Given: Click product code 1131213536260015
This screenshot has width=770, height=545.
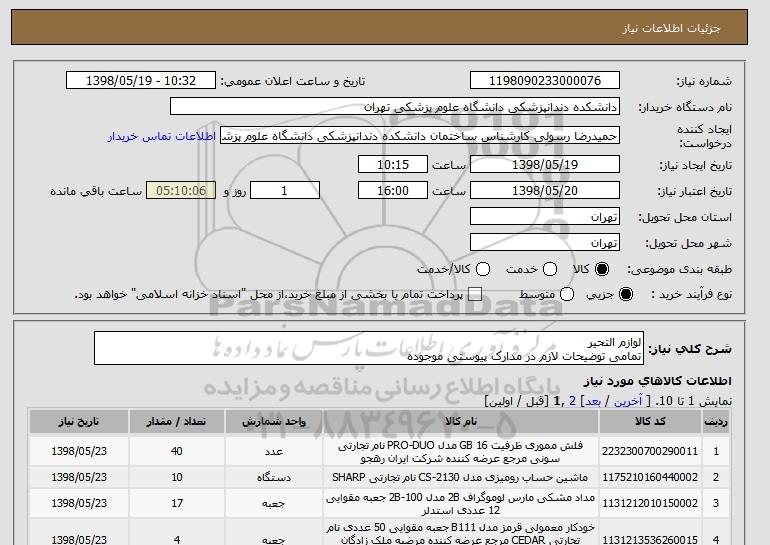Looking at the screenshot, I should [x=650, y=540].
